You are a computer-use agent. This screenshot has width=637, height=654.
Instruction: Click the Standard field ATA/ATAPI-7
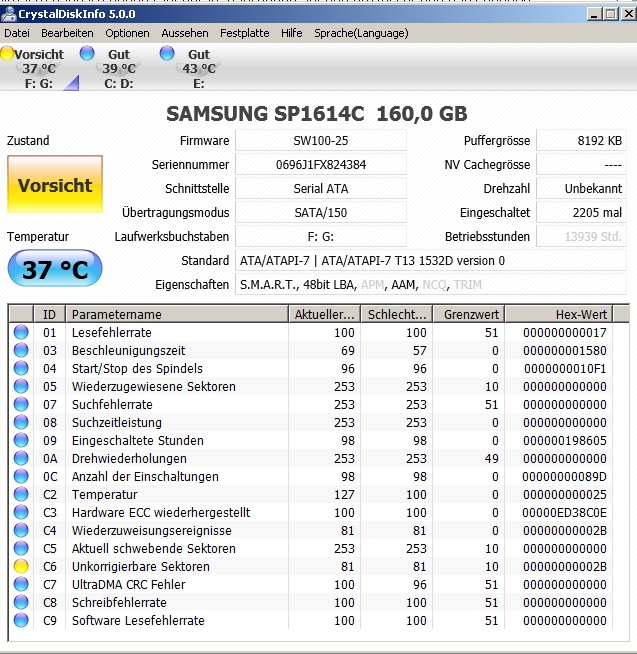(x=431, y=260)
